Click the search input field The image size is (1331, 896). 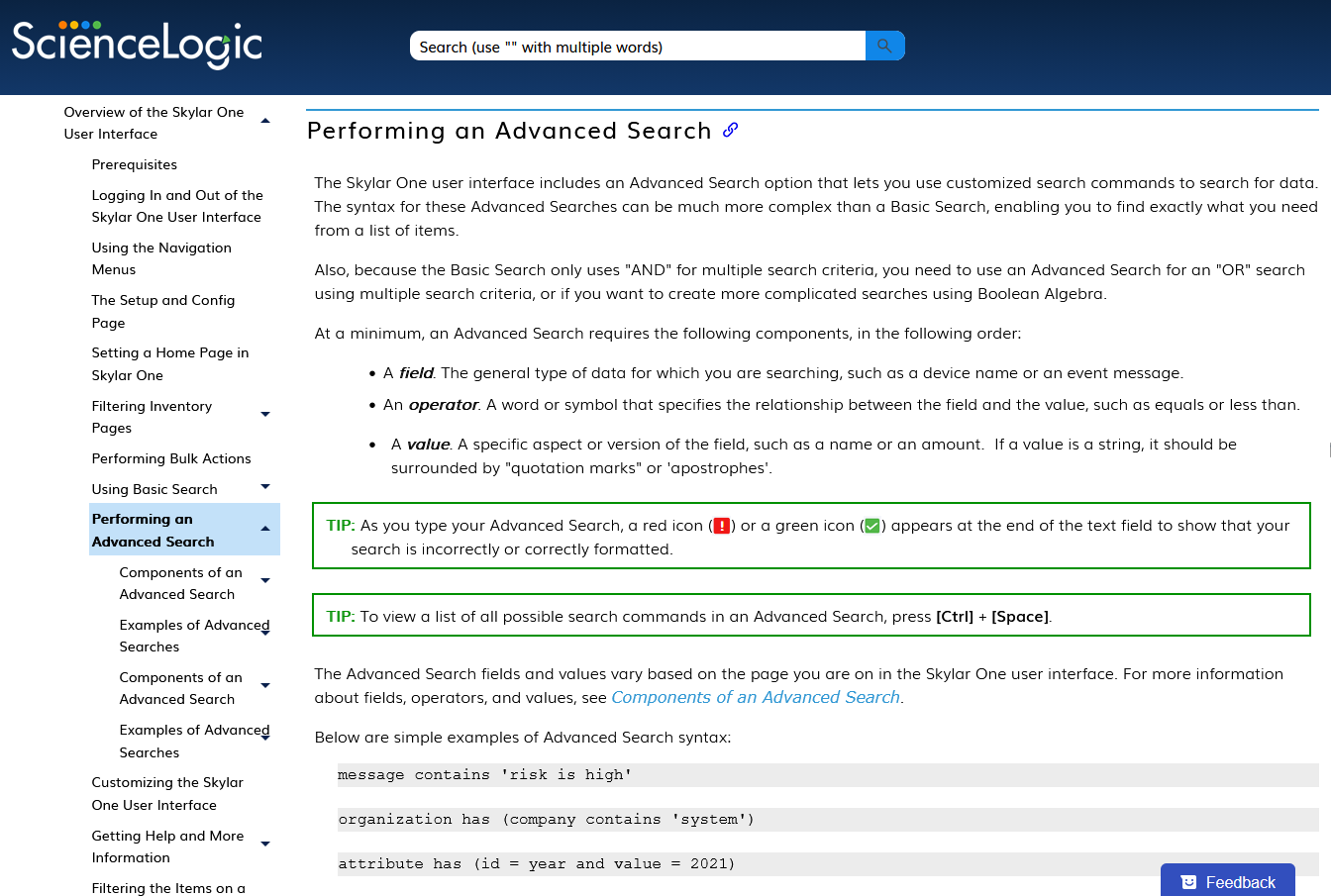tap(638, 47)
